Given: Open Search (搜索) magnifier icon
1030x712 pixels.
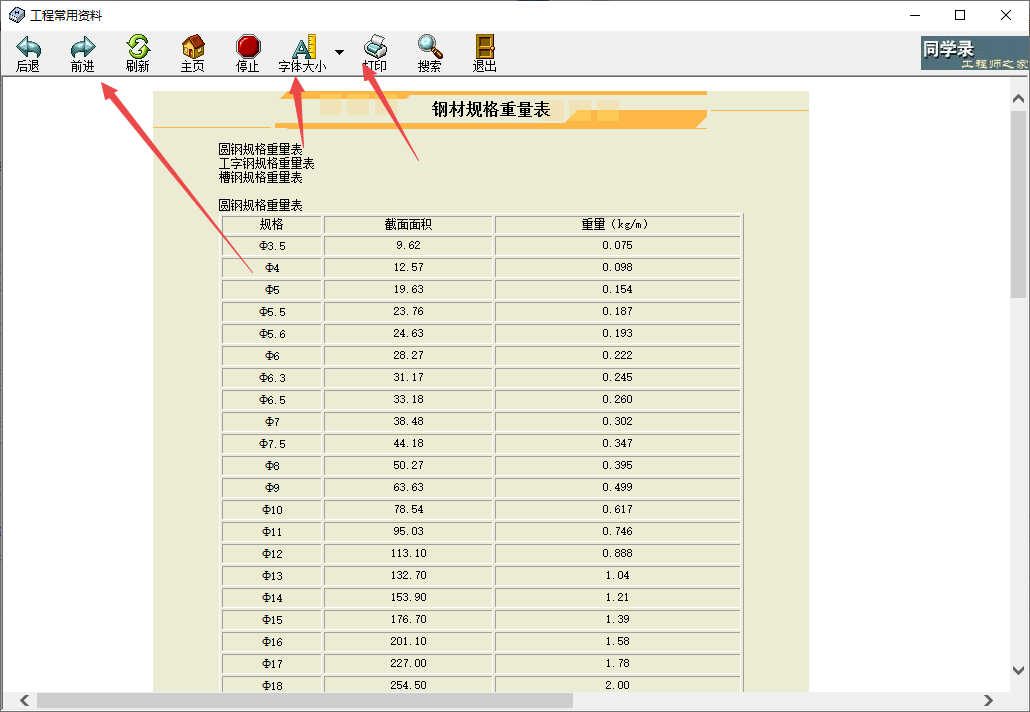Looking at the screenshot, I should 430,47.
